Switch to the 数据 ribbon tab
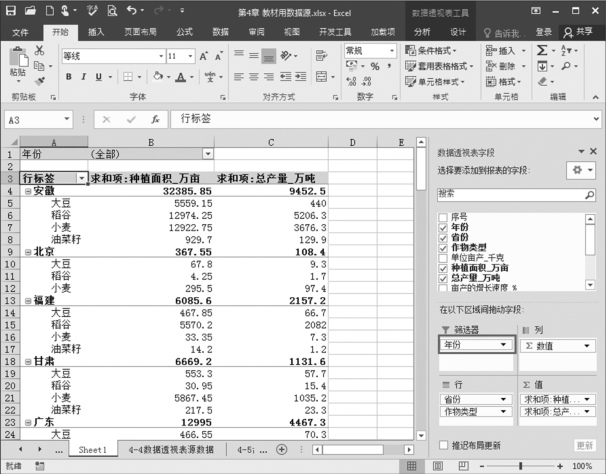Screen dimensions: 606x474 [220, 32]
